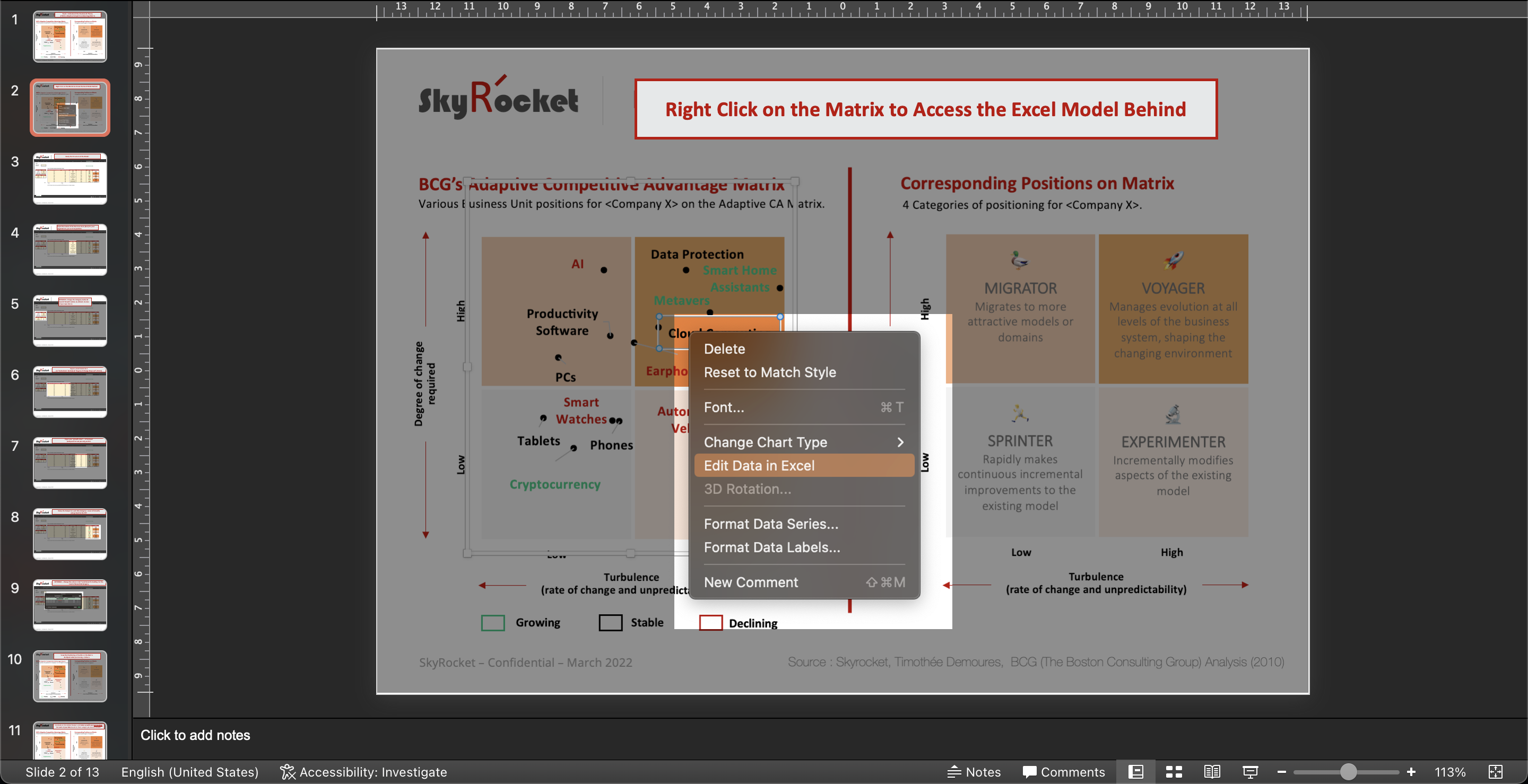Select Edit Data in Excel
The image size is (1528, 784).
pyautogui.click(x=804, y=466)
